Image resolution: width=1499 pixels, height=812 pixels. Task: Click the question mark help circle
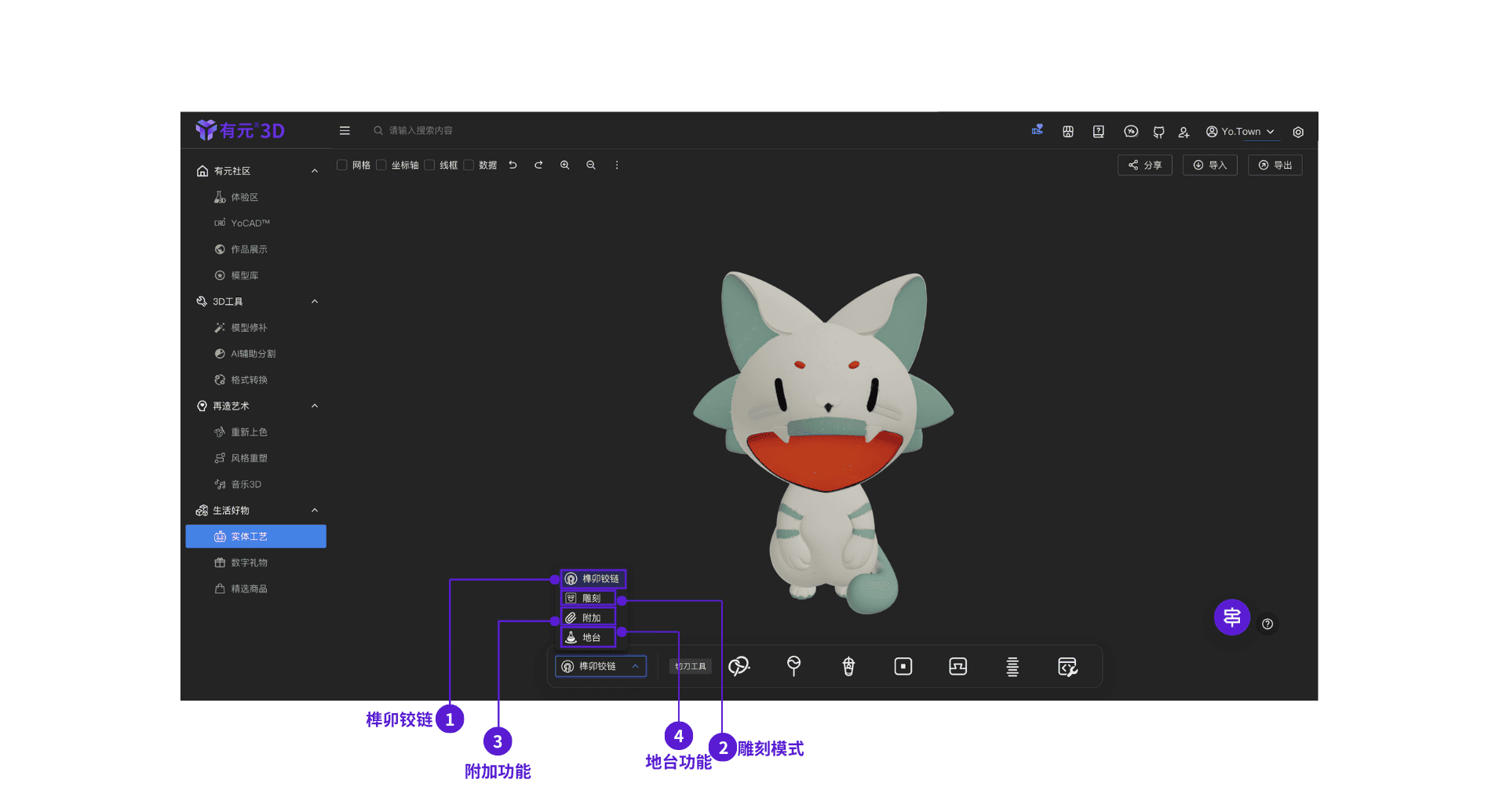[x=1267, y=624]
